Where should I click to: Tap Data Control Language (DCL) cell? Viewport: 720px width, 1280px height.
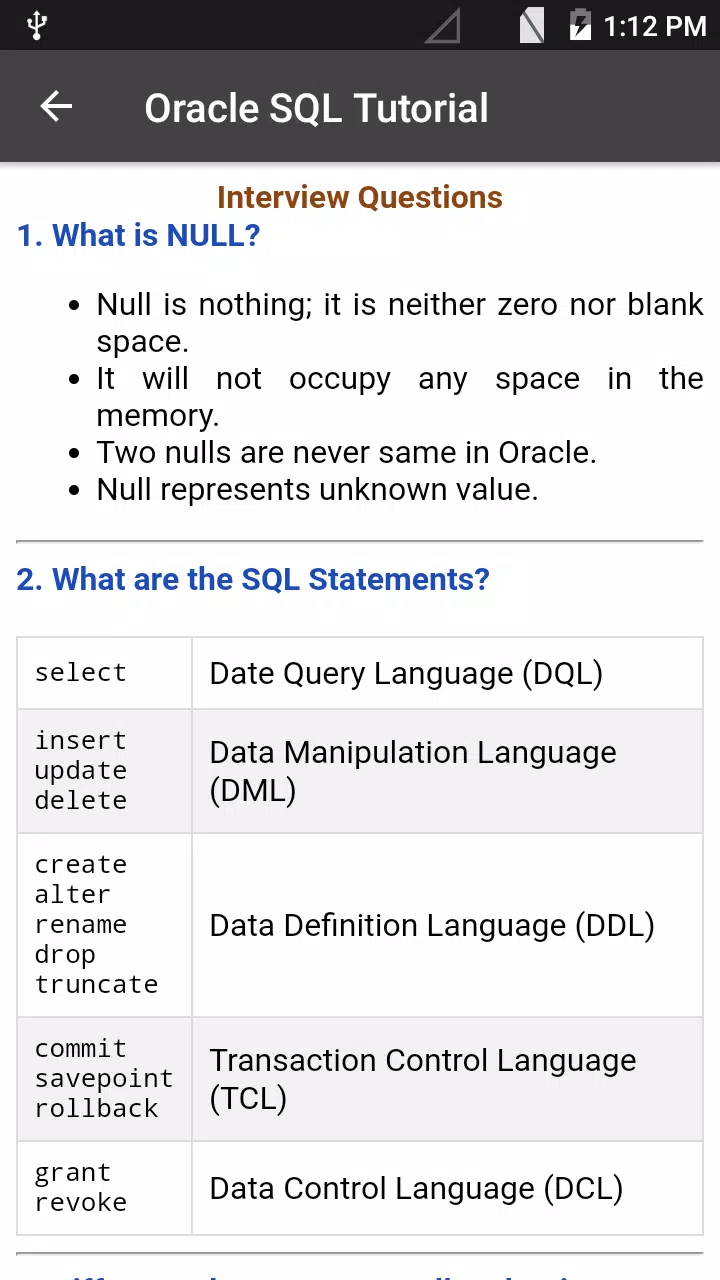447,1188
